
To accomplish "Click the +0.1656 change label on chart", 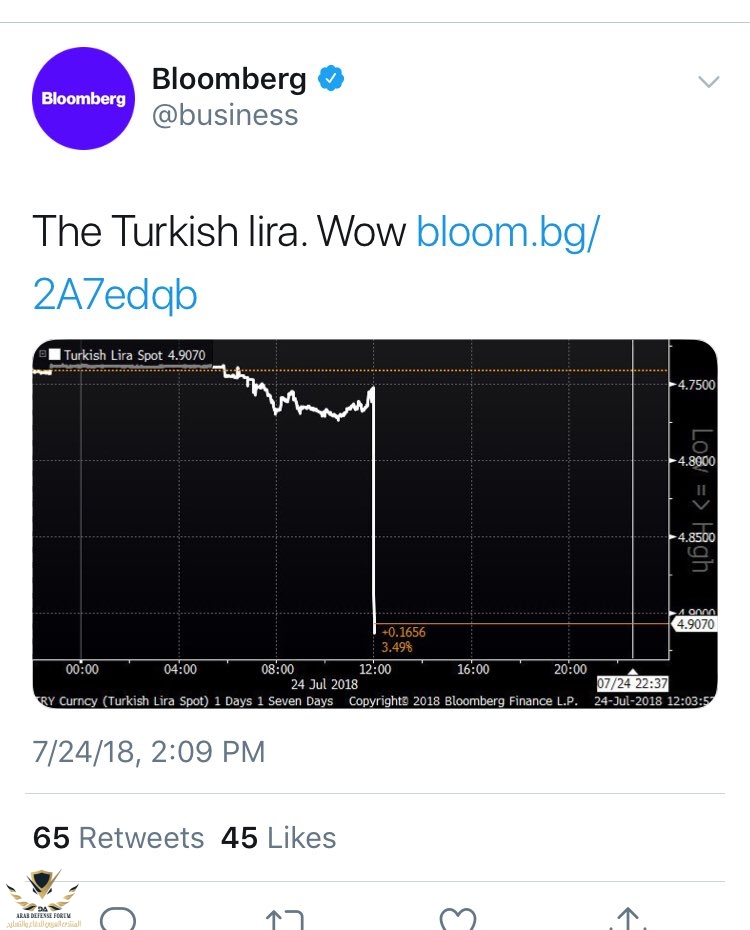I will (x=404, y=632).
